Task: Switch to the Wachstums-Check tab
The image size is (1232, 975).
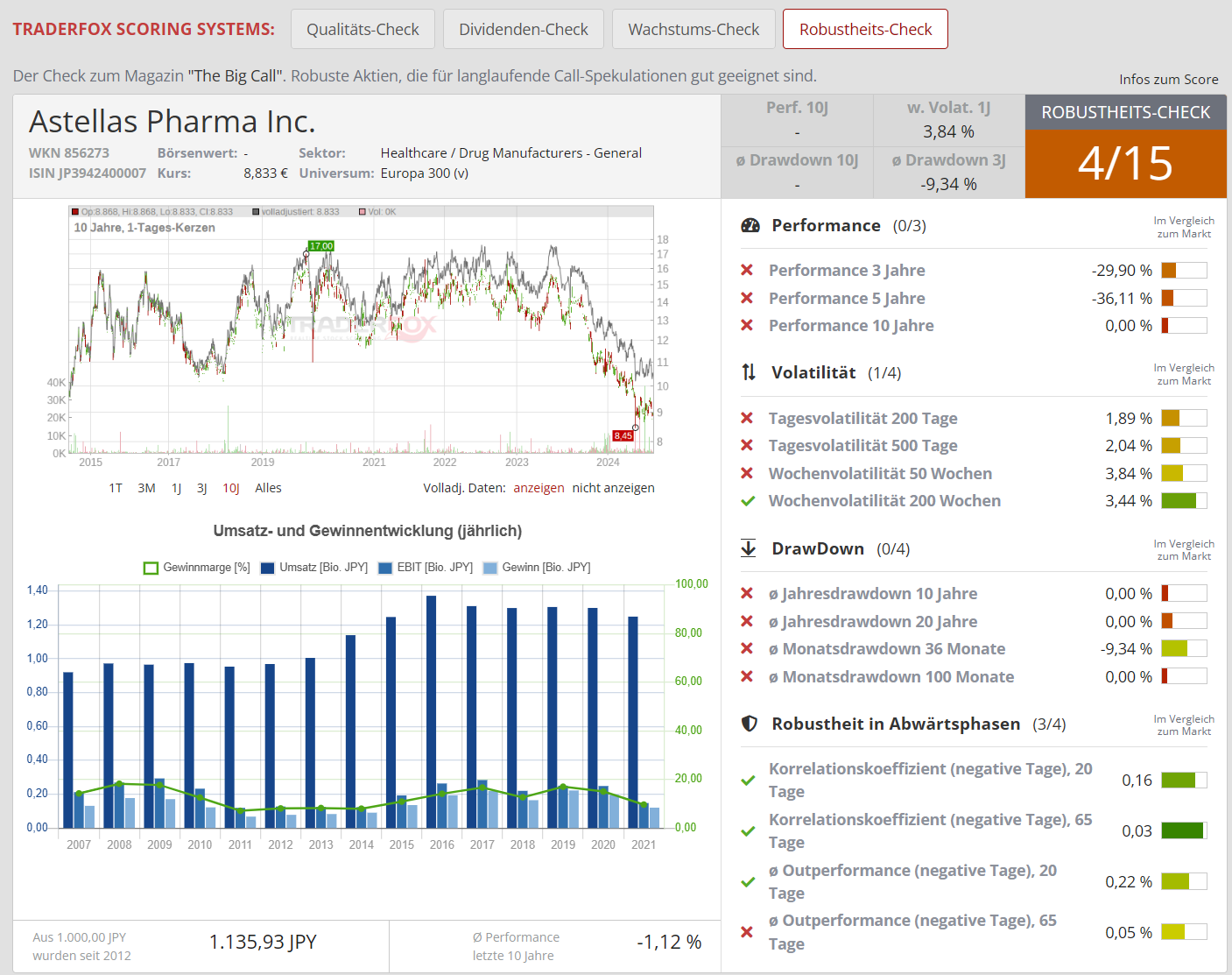Action: 693,29
